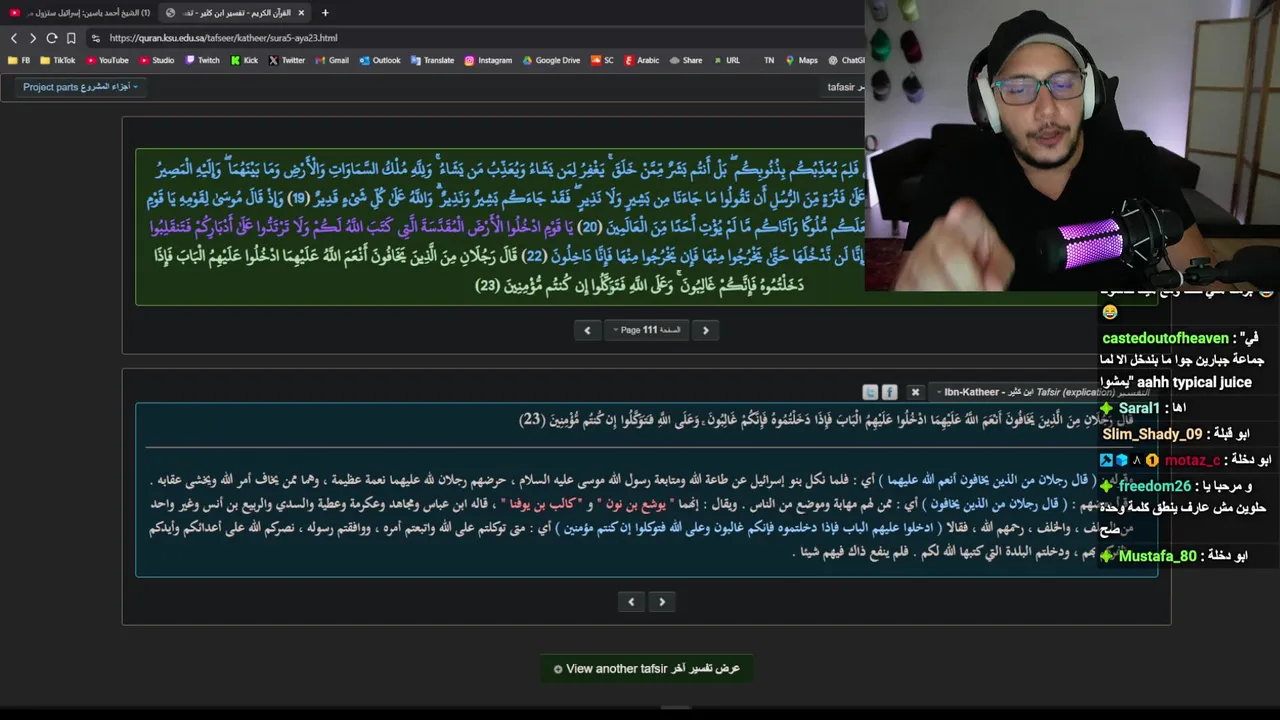Open a new browser tab
The image size is (1280, 720).
[325, 13]
